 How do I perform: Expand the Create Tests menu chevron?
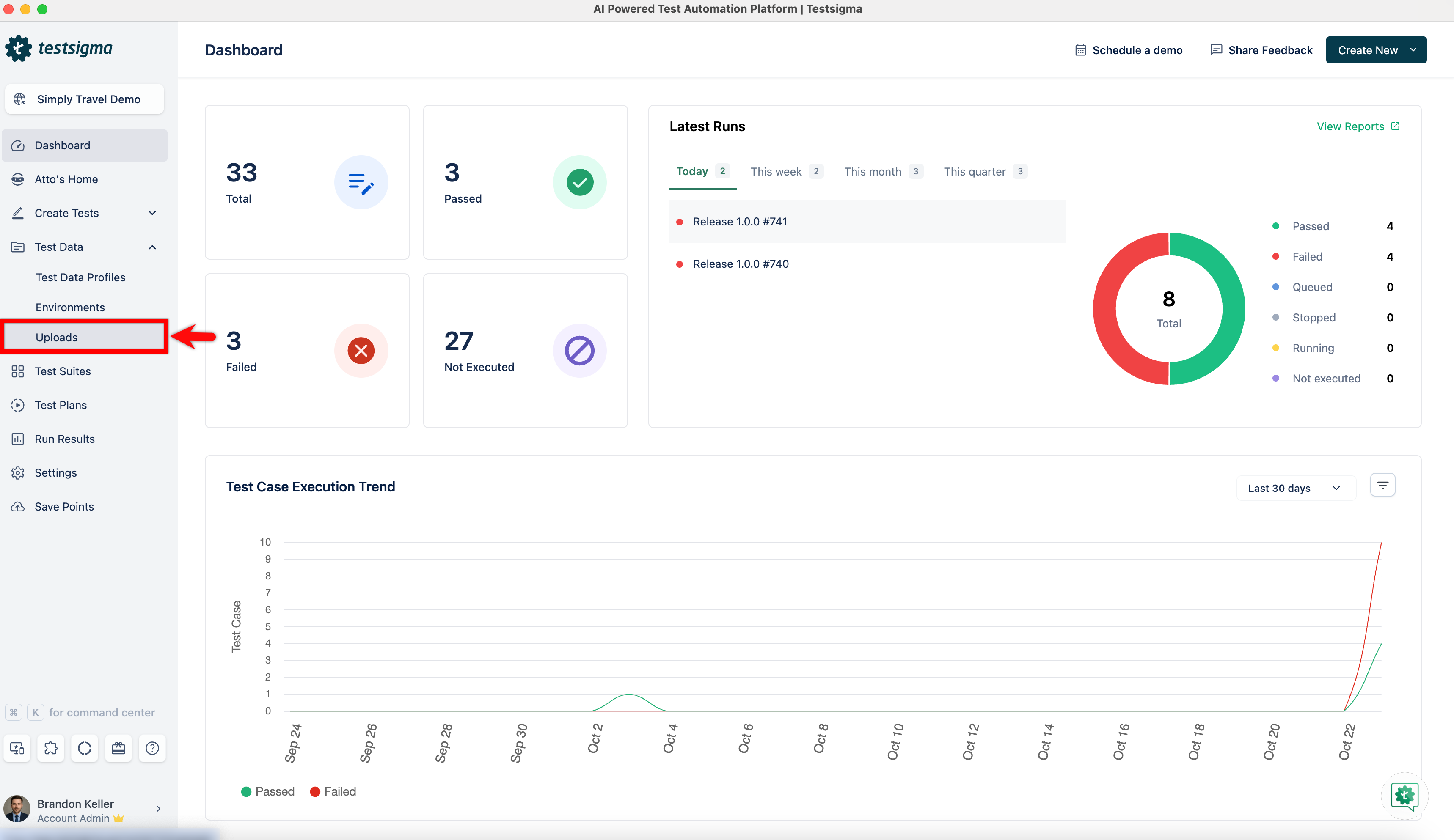pos(152,213)
